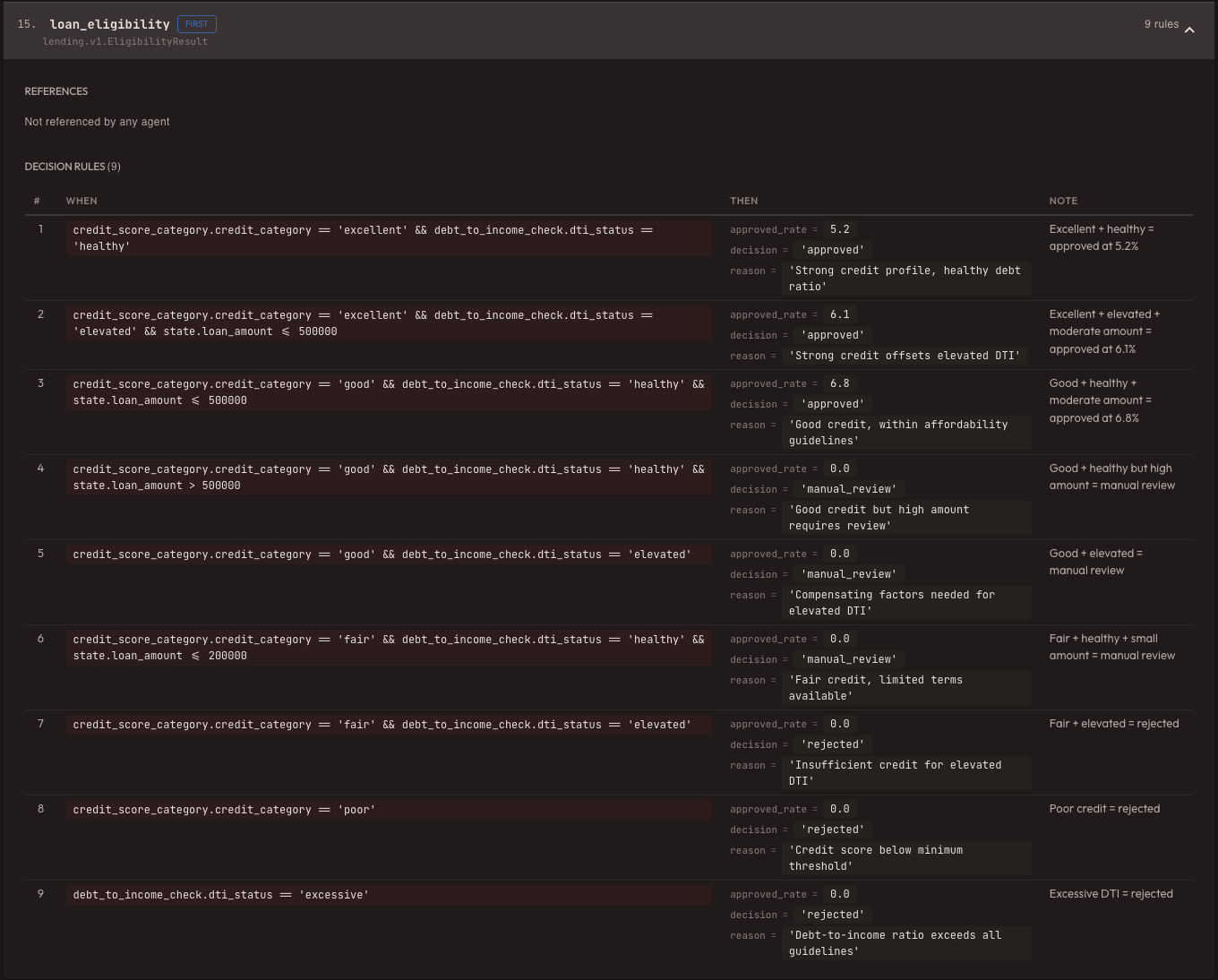
Task: Select the loan_eligibility table title
Action: pyautogui.click(x=109, y=24)
